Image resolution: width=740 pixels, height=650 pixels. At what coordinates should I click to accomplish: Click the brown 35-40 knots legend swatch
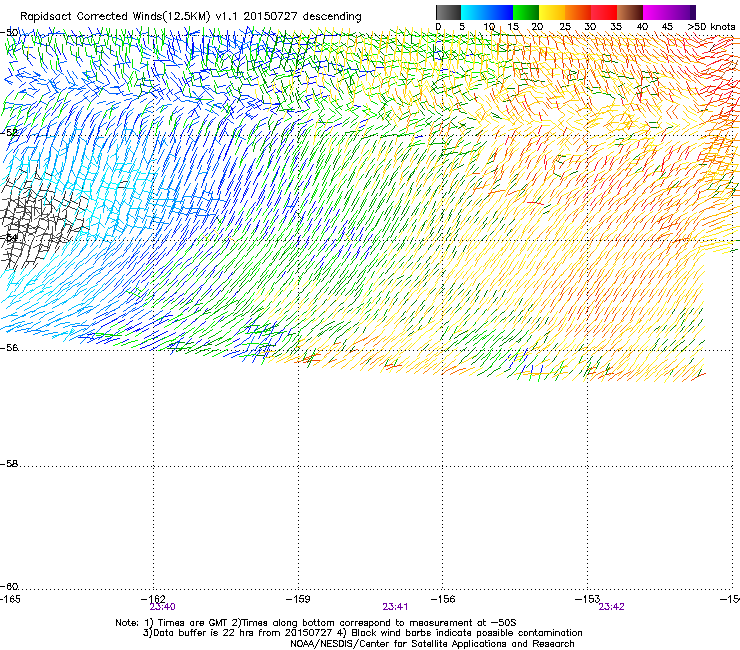tap(630, 12)
